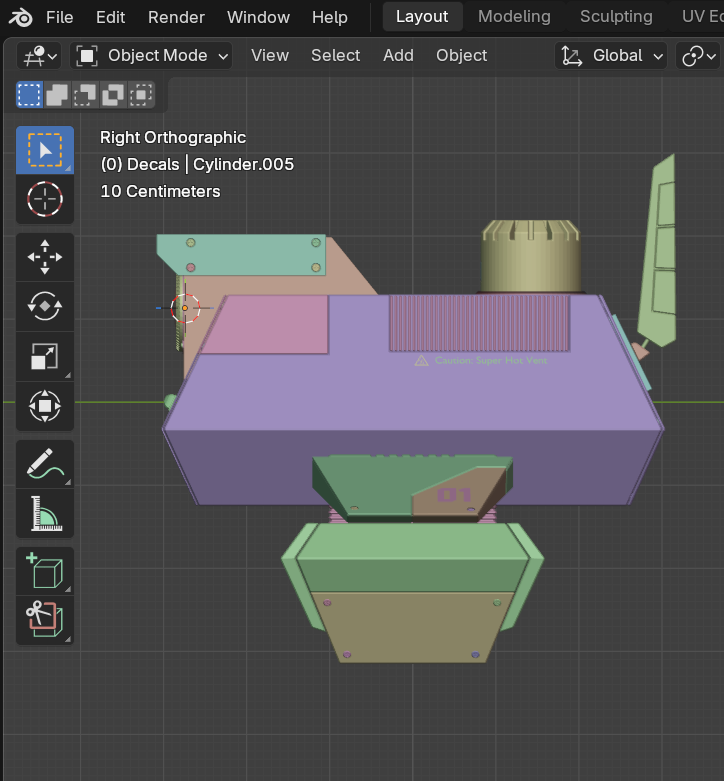Select the Cursor tool
This screenshot has width=724, height=781.
(45, 199)
